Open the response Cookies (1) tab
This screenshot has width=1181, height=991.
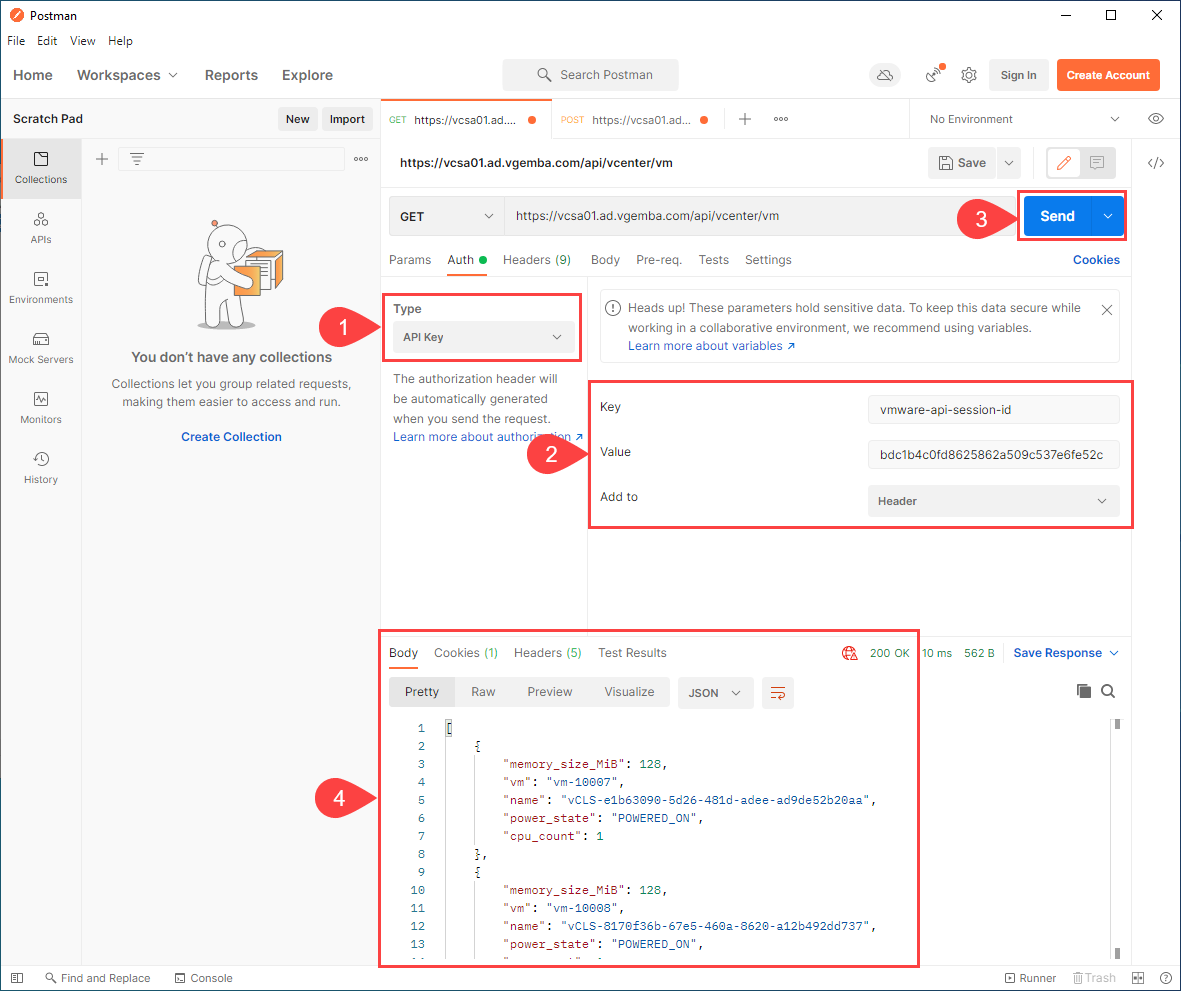point(465,653)
